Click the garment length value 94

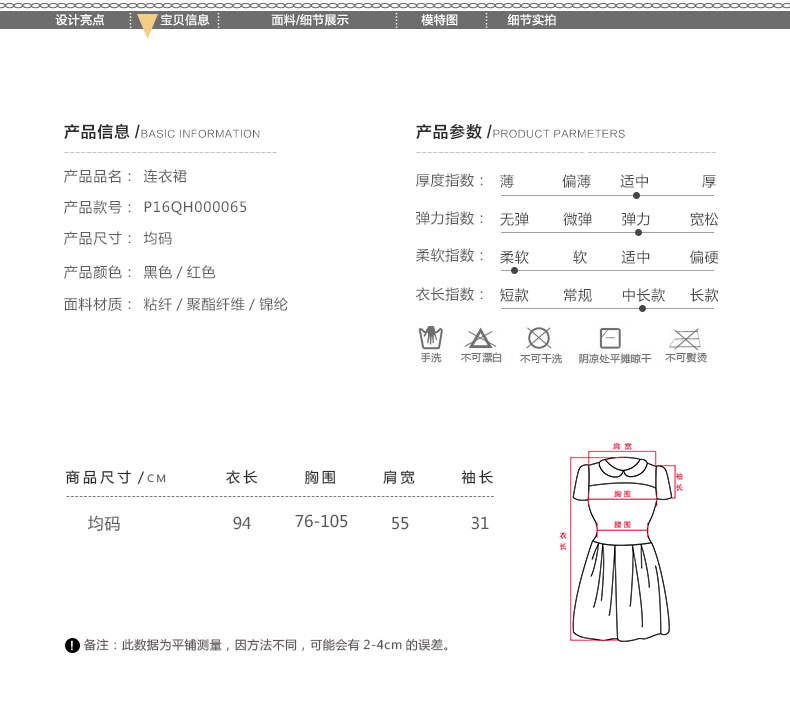coord(242,523)
